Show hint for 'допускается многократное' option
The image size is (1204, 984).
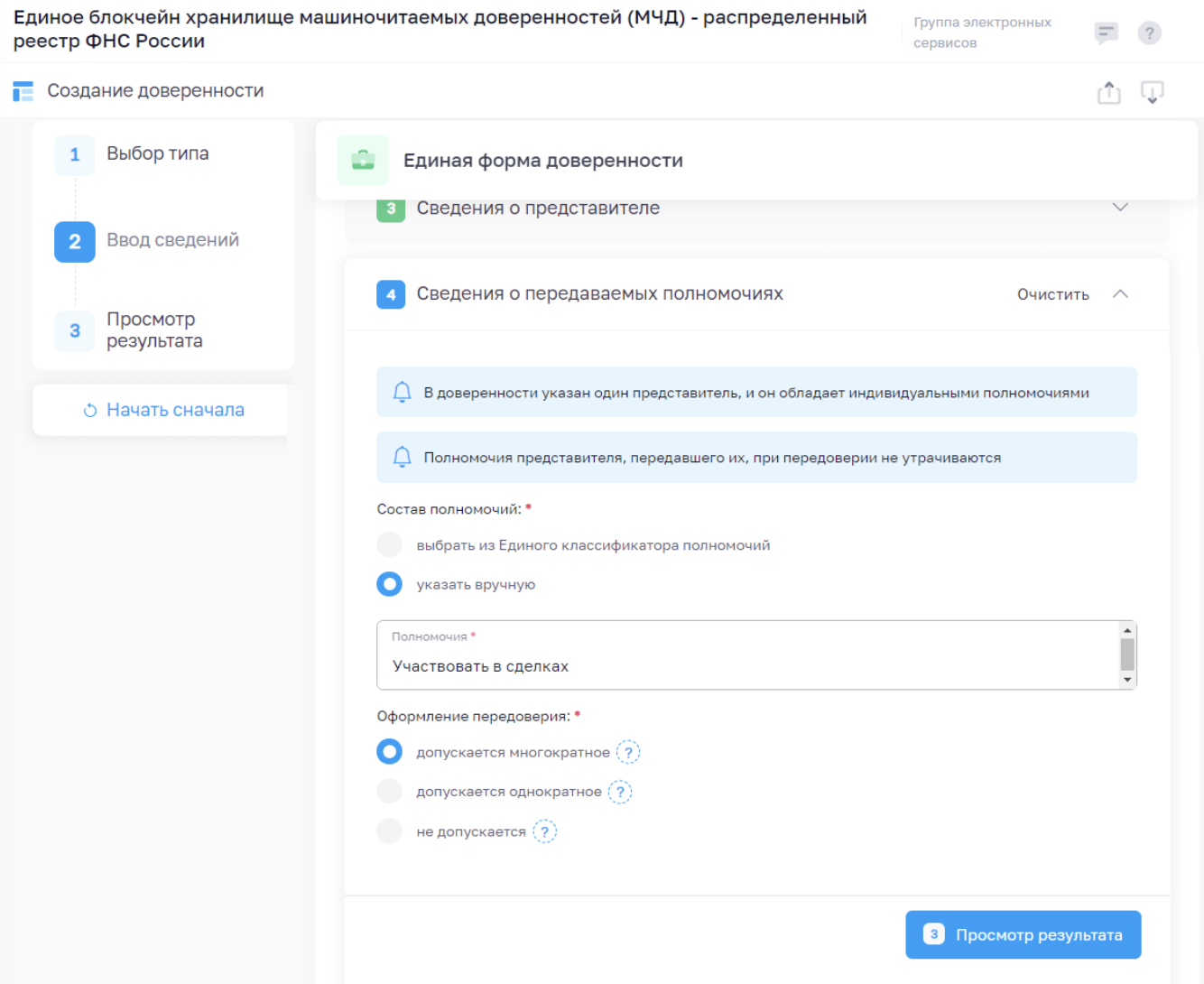(628, 752)
